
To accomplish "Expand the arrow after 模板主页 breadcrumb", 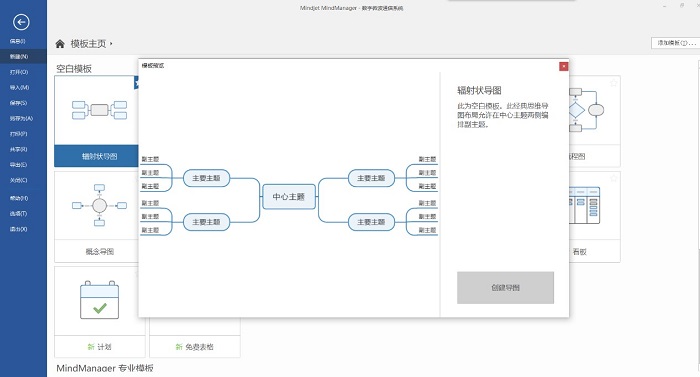I will 111,44.
